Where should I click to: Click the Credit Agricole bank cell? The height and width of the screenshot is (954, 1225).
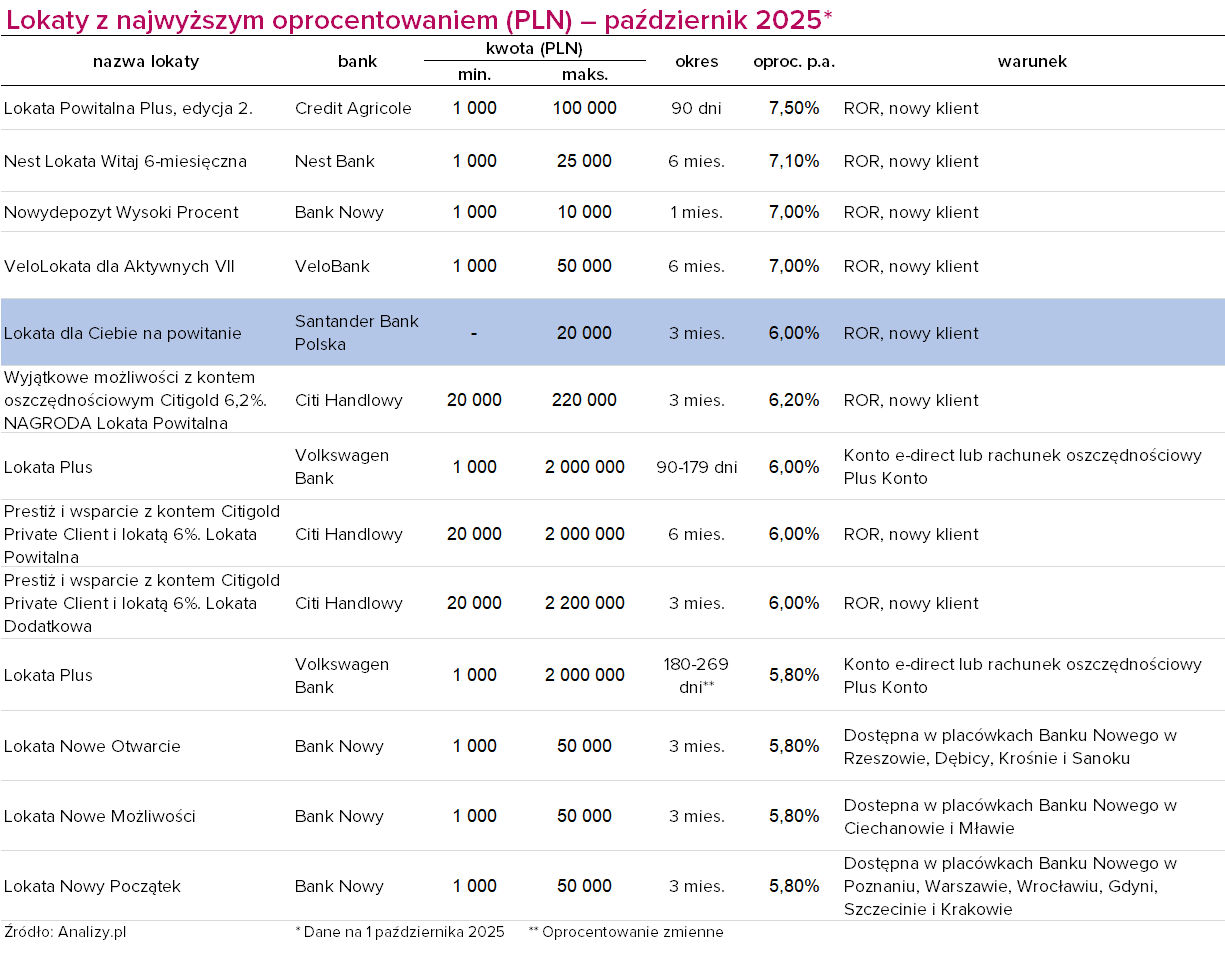tap(353, 108)
